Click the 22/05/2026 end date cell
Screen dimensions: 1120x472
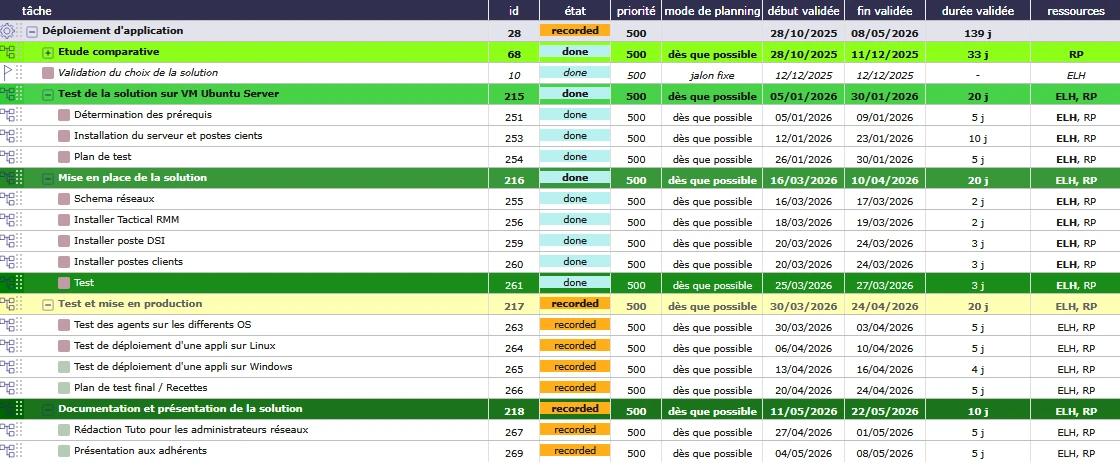pyautogui.click(x=885, y=411)
